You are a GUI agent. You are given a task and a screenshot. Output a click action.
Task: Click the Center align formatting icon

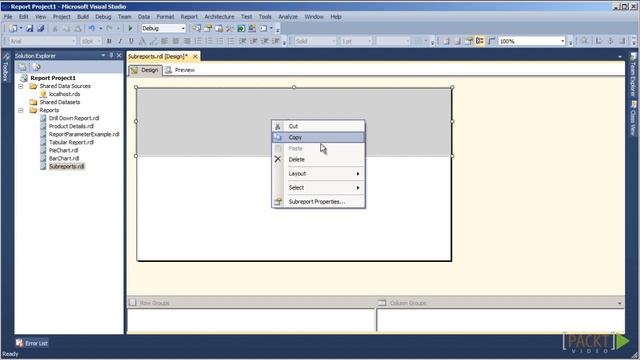(176, 41)
